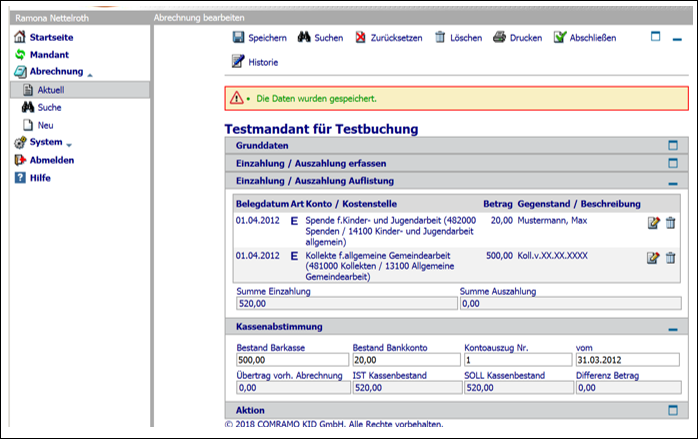Click the Drucken text button
The image size is (698, 439).
526,38
